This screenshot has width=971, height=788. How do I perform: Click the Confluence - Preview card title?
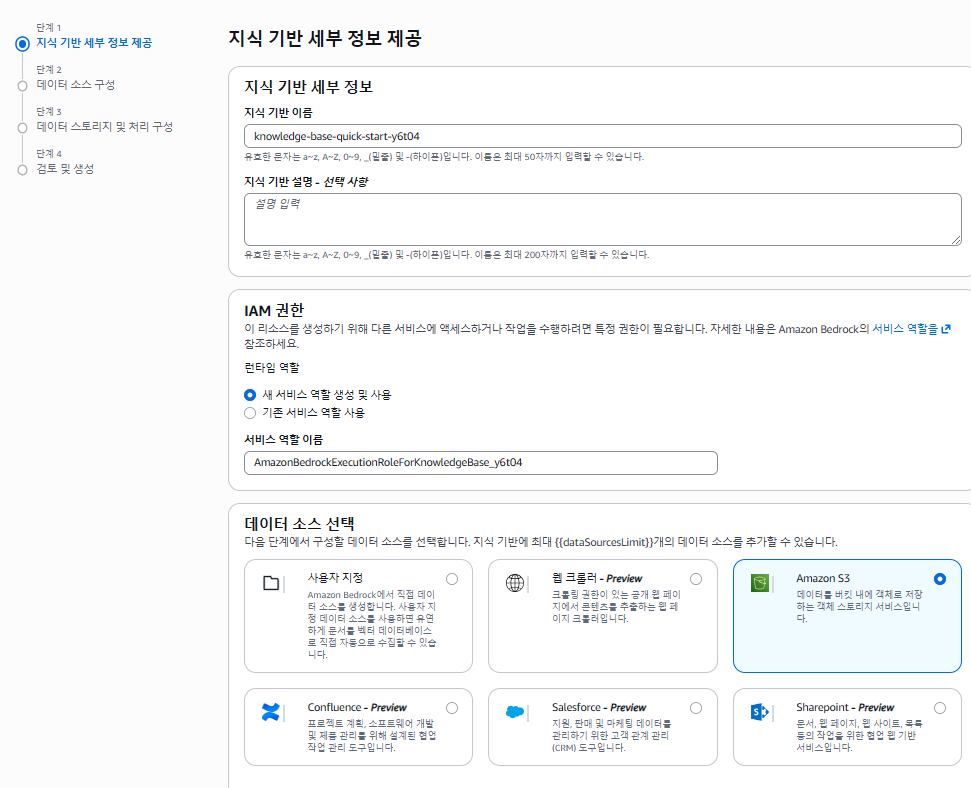click(x=357, y=707)
